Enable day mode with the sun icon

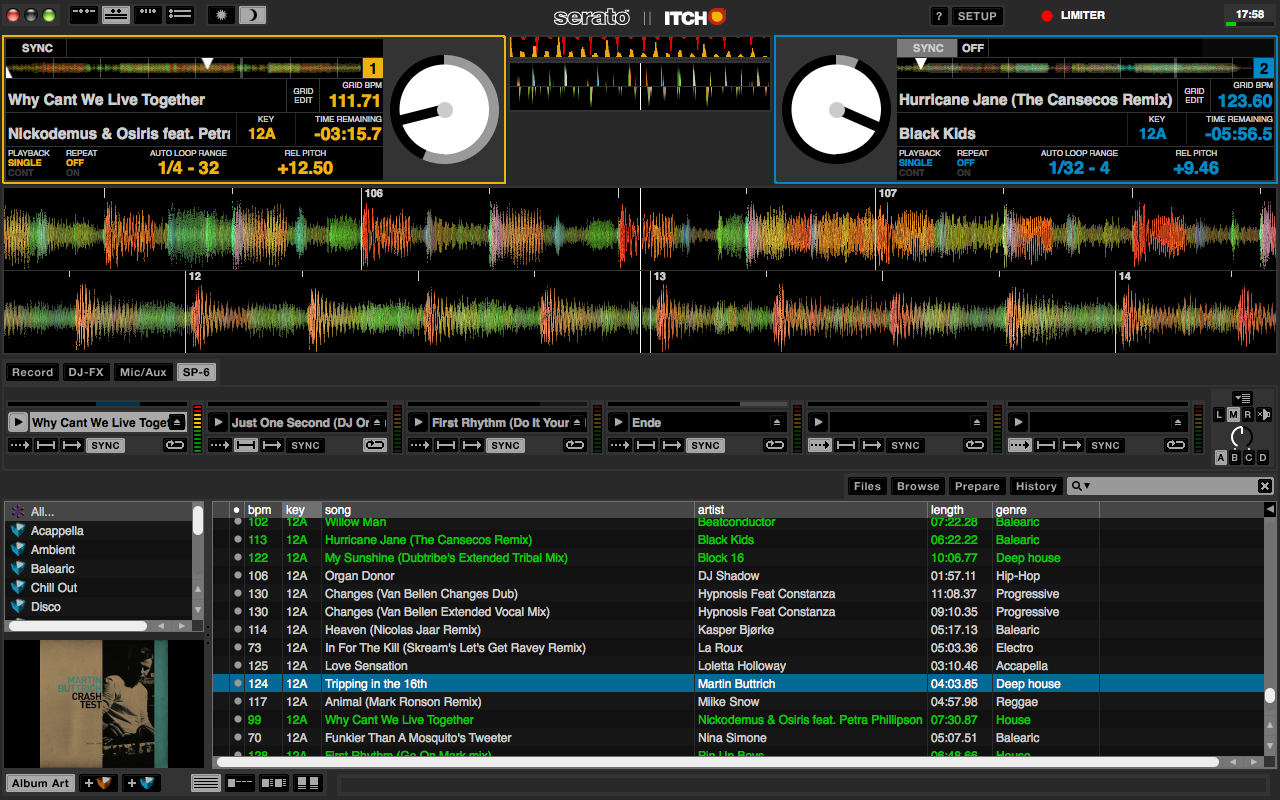click(x=222, y=15)
